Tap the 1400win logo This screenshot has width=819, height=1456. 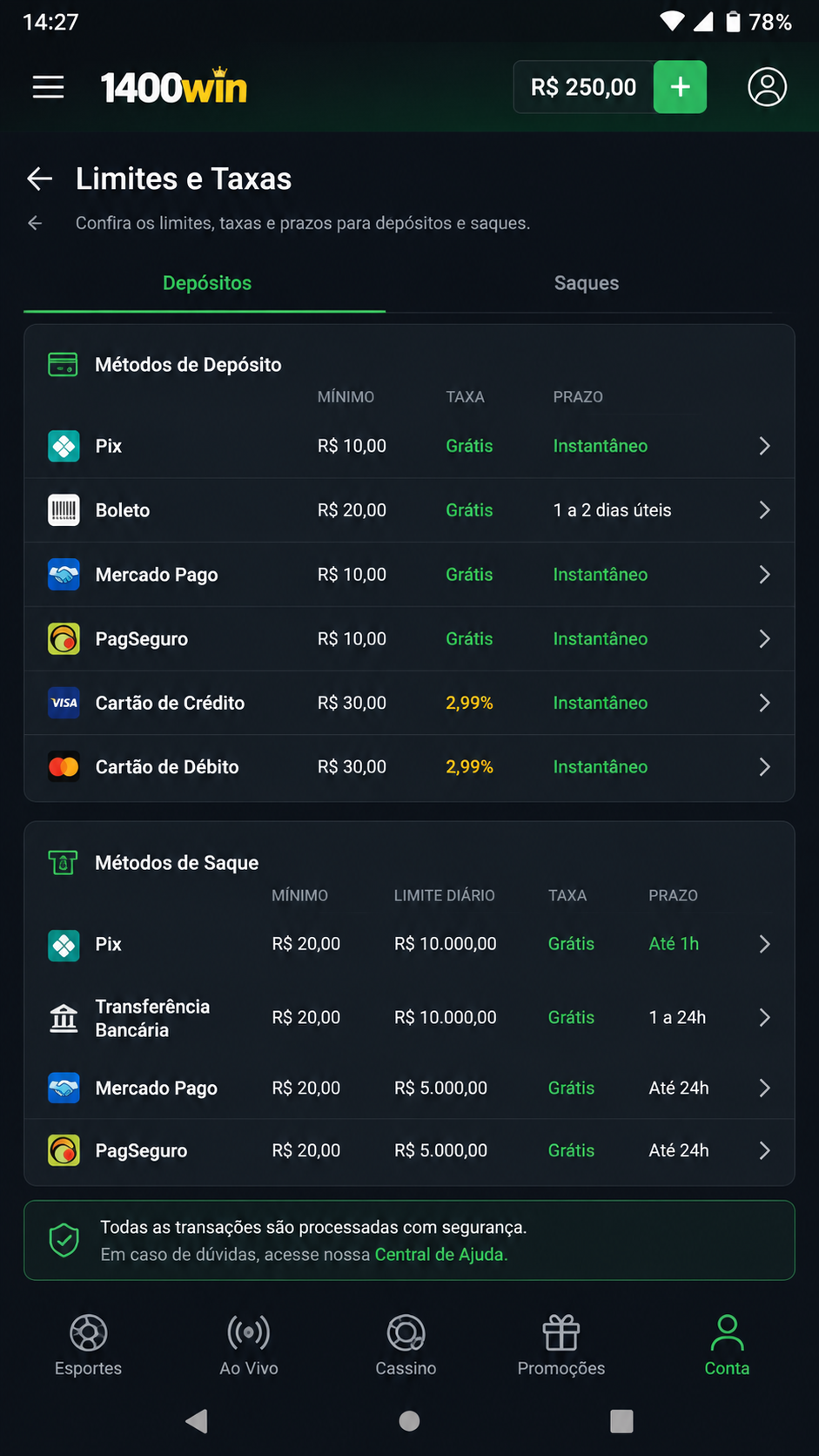(174, 87)
